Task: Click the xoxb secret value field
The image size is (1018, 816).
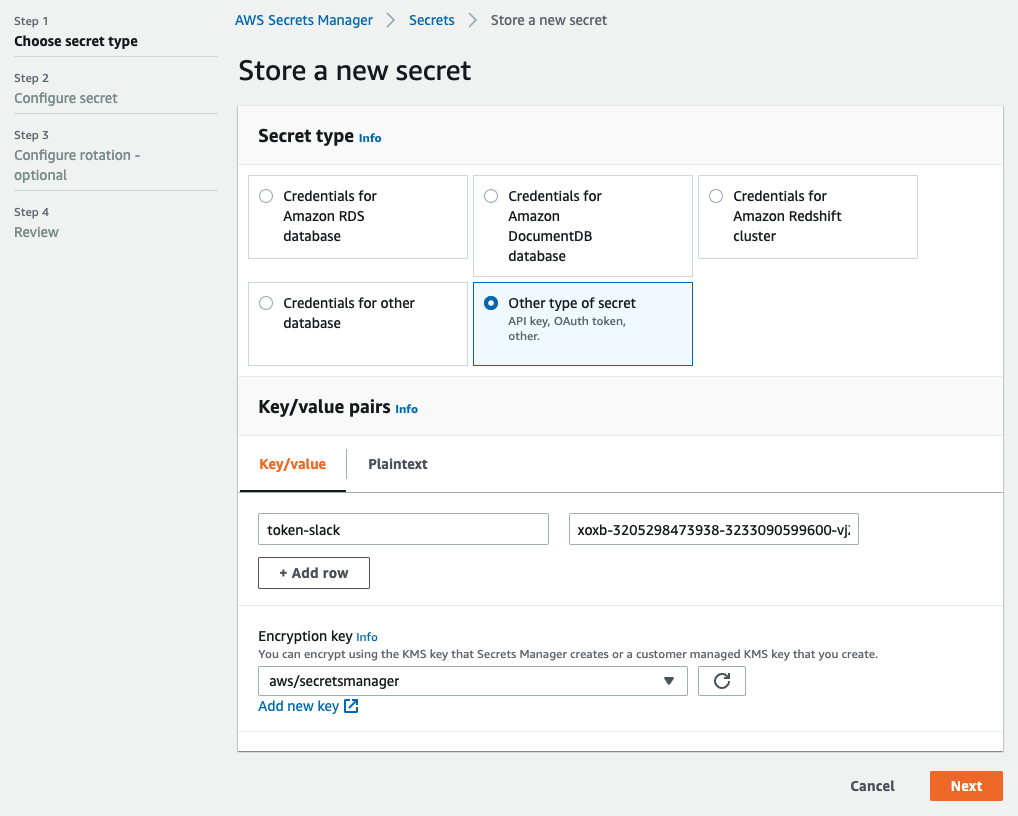Action: coord(713,529)
